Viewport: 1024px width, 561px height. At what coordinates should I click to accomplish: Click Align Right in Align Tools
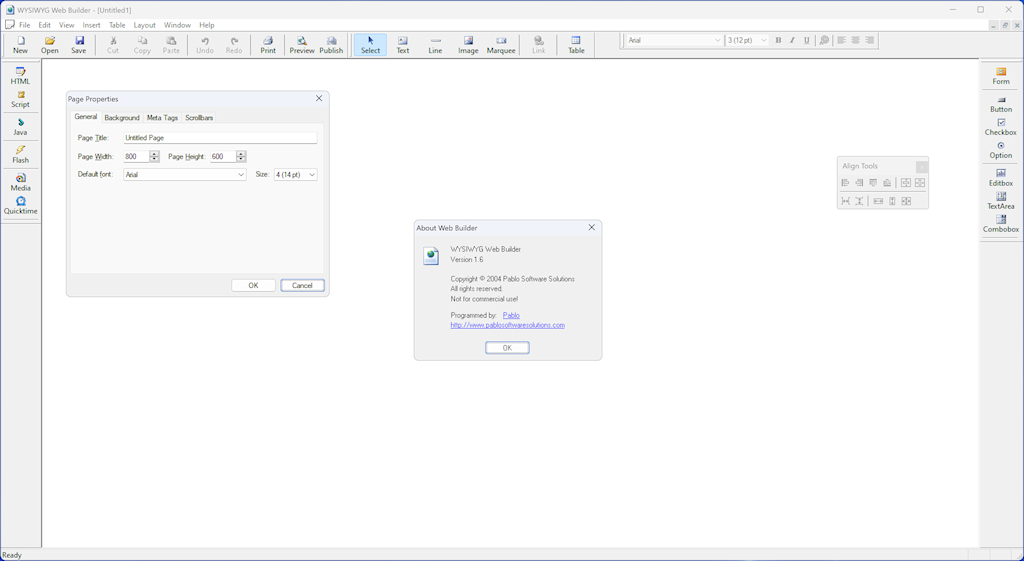pyautogui.click(x=859, y=183)
